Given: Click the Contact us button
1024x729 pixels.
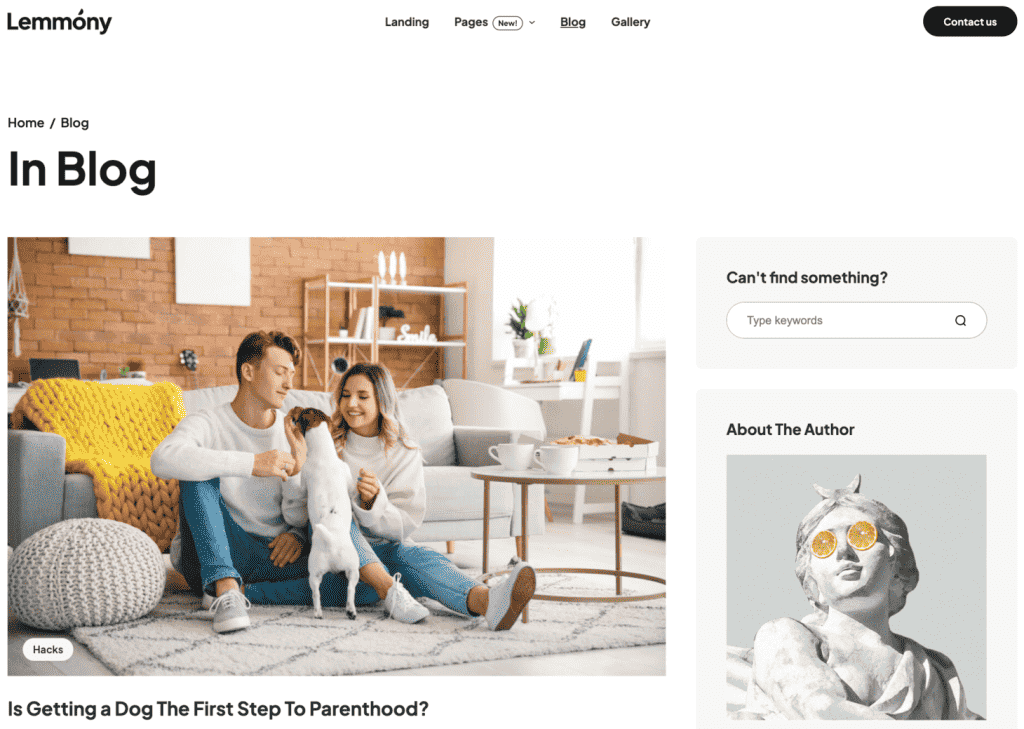Looking at the screenshot, I should pos(970,22).
